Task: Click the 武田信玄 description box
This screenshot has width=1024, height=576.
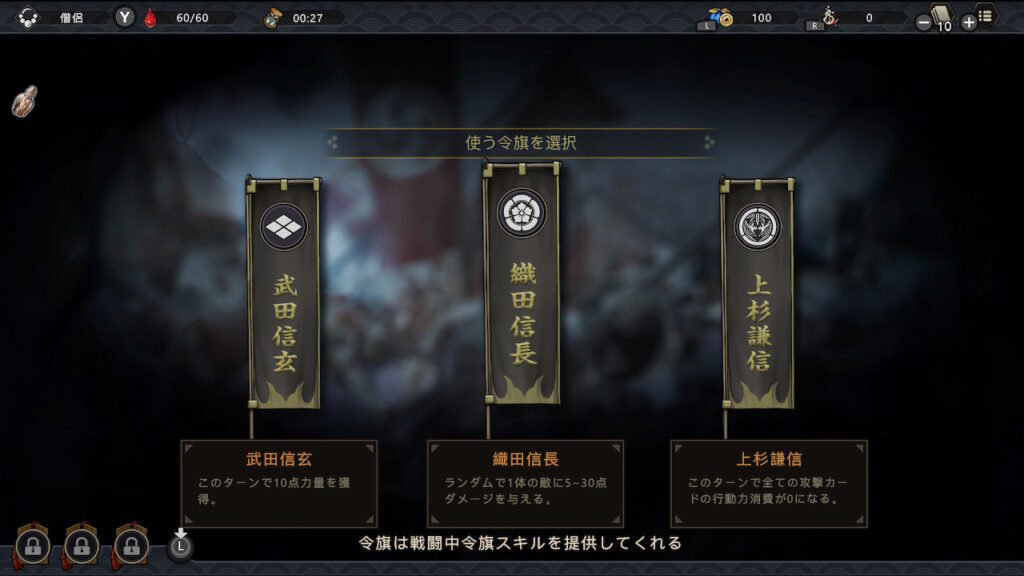Action: click(280, 483)
